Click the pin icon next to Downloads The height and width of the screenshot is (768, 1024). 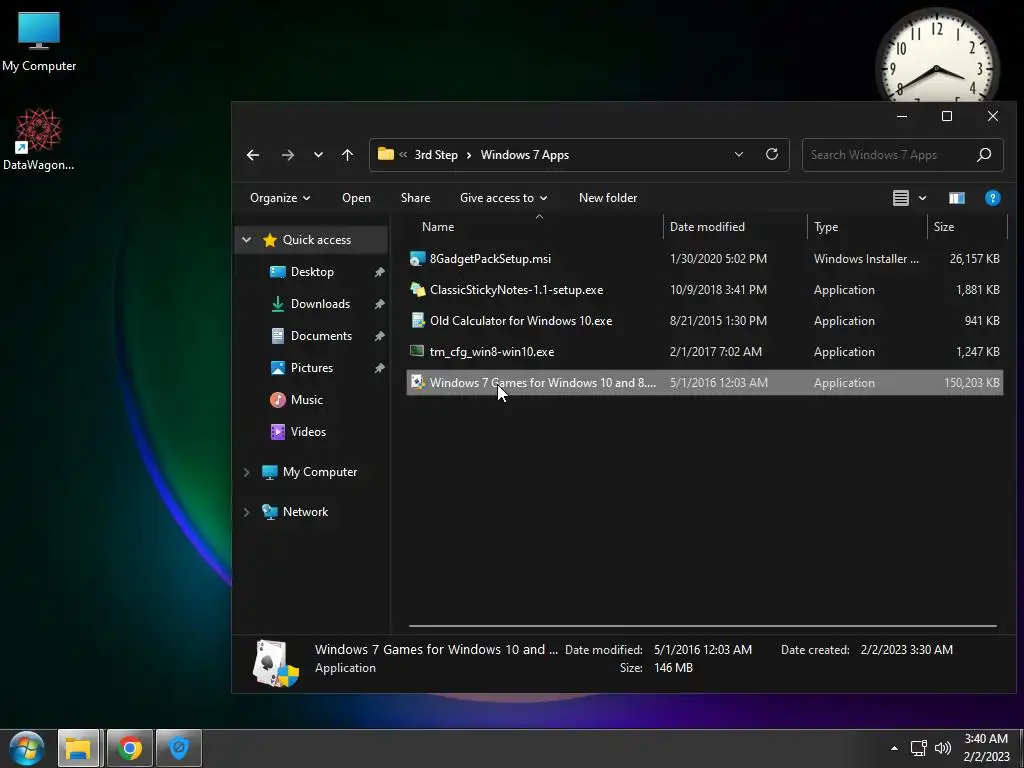point(379,304)
